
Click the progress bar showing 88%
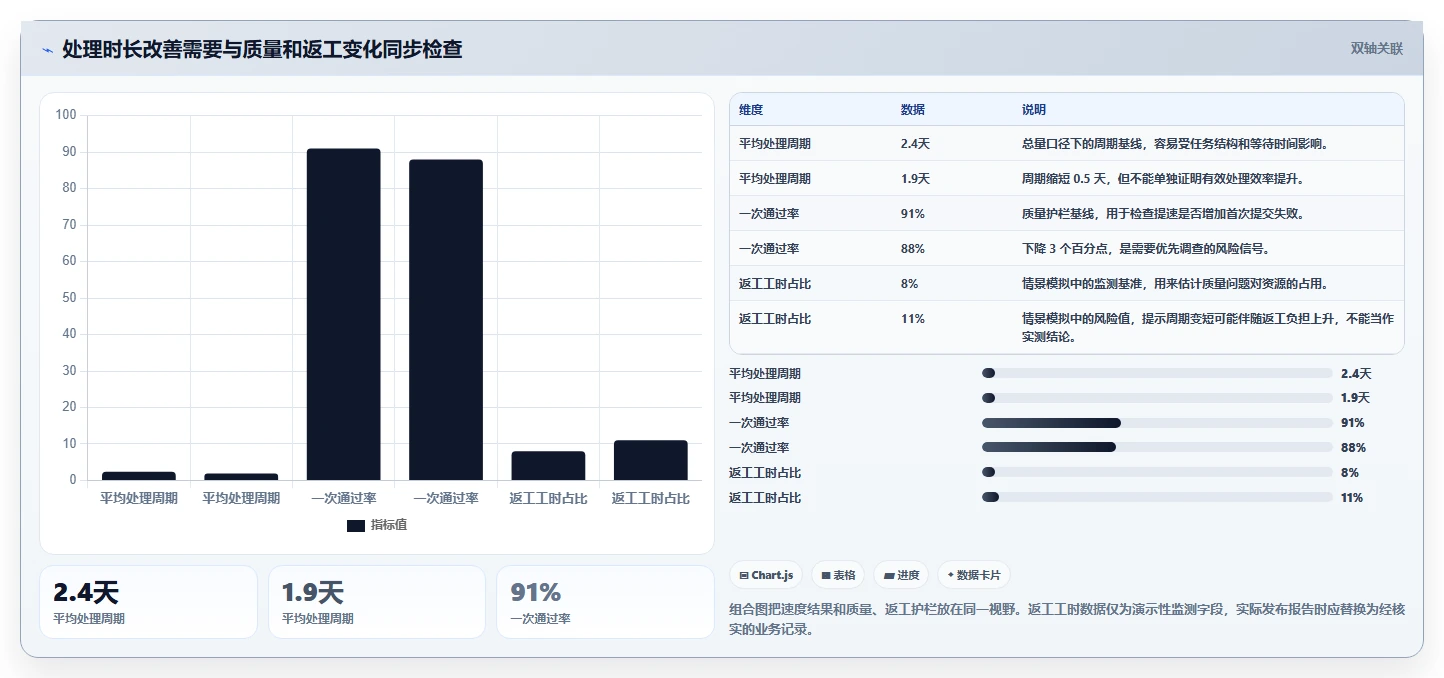click(1157, 447)
